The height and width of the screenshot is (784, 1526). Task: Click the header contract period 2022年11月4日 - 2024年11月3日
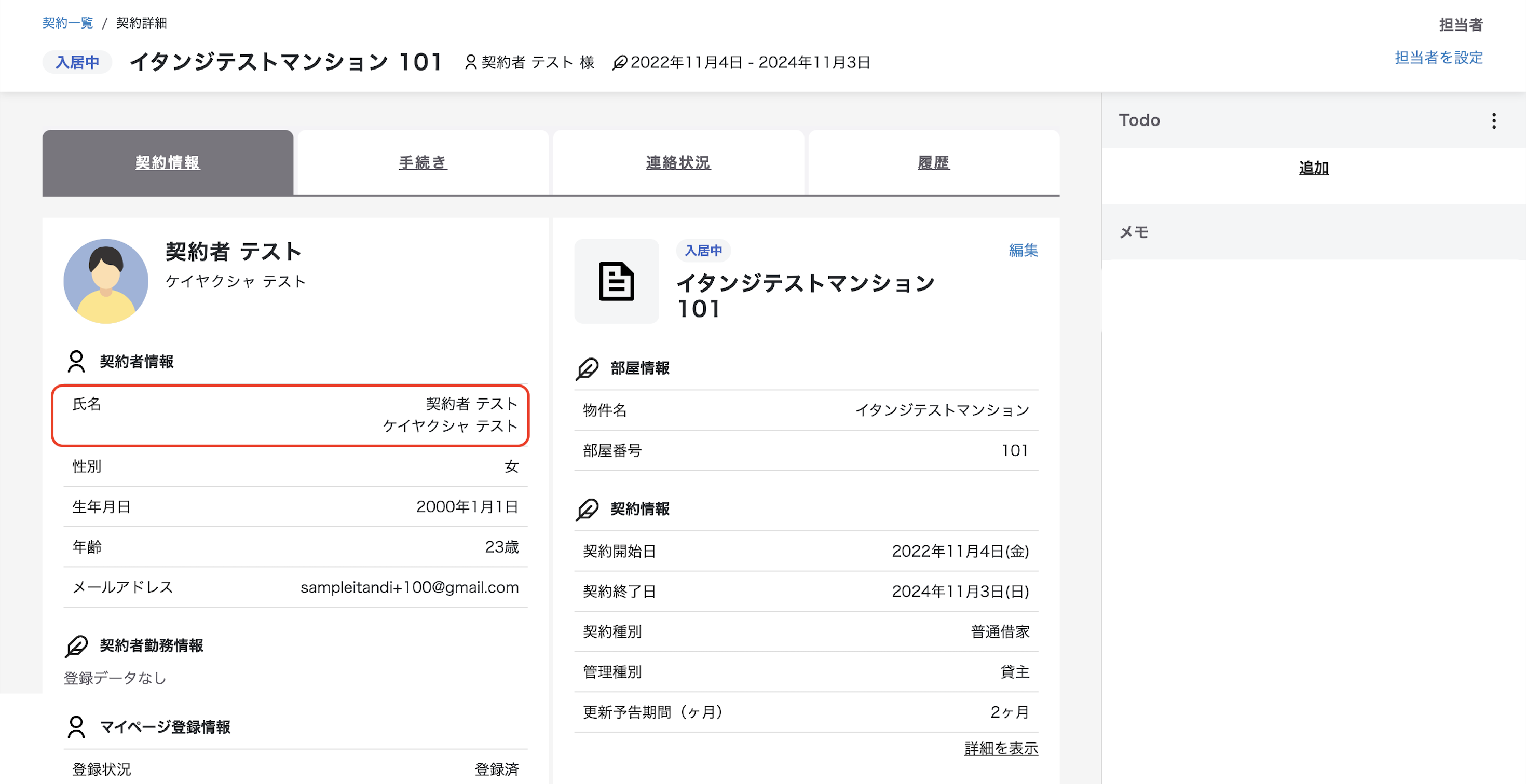750,62
